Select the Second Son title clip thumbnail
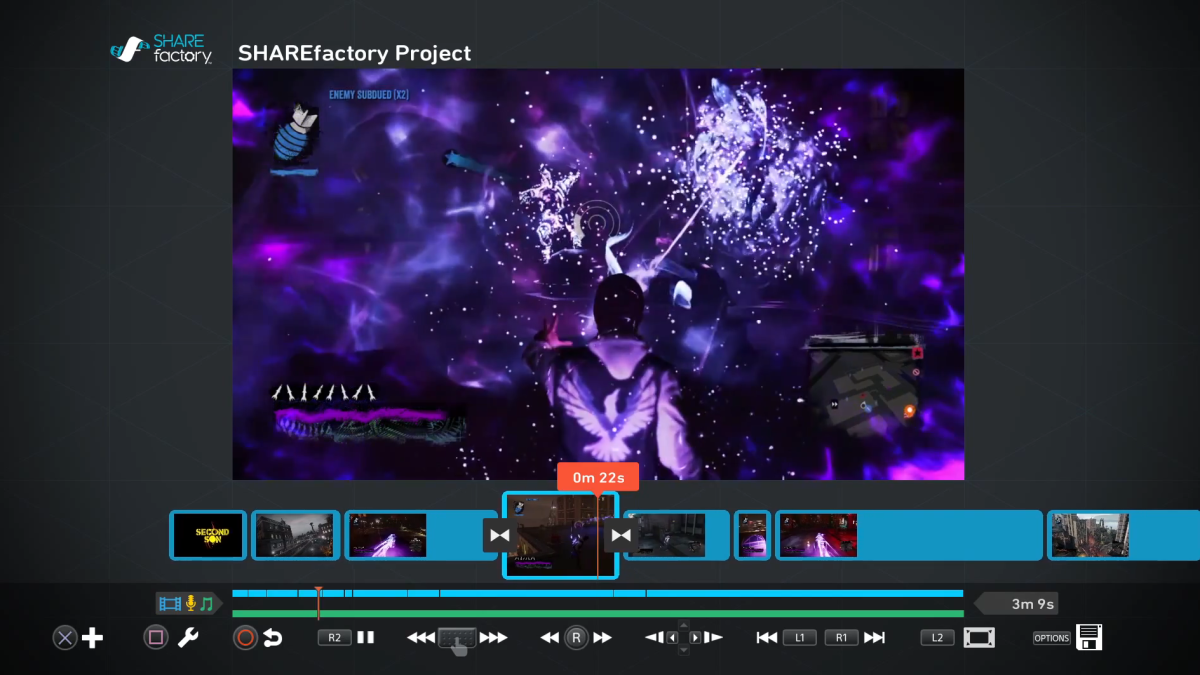Image resolution: width=1200 pixels, height=675 pixels. (x=208, y=536)
